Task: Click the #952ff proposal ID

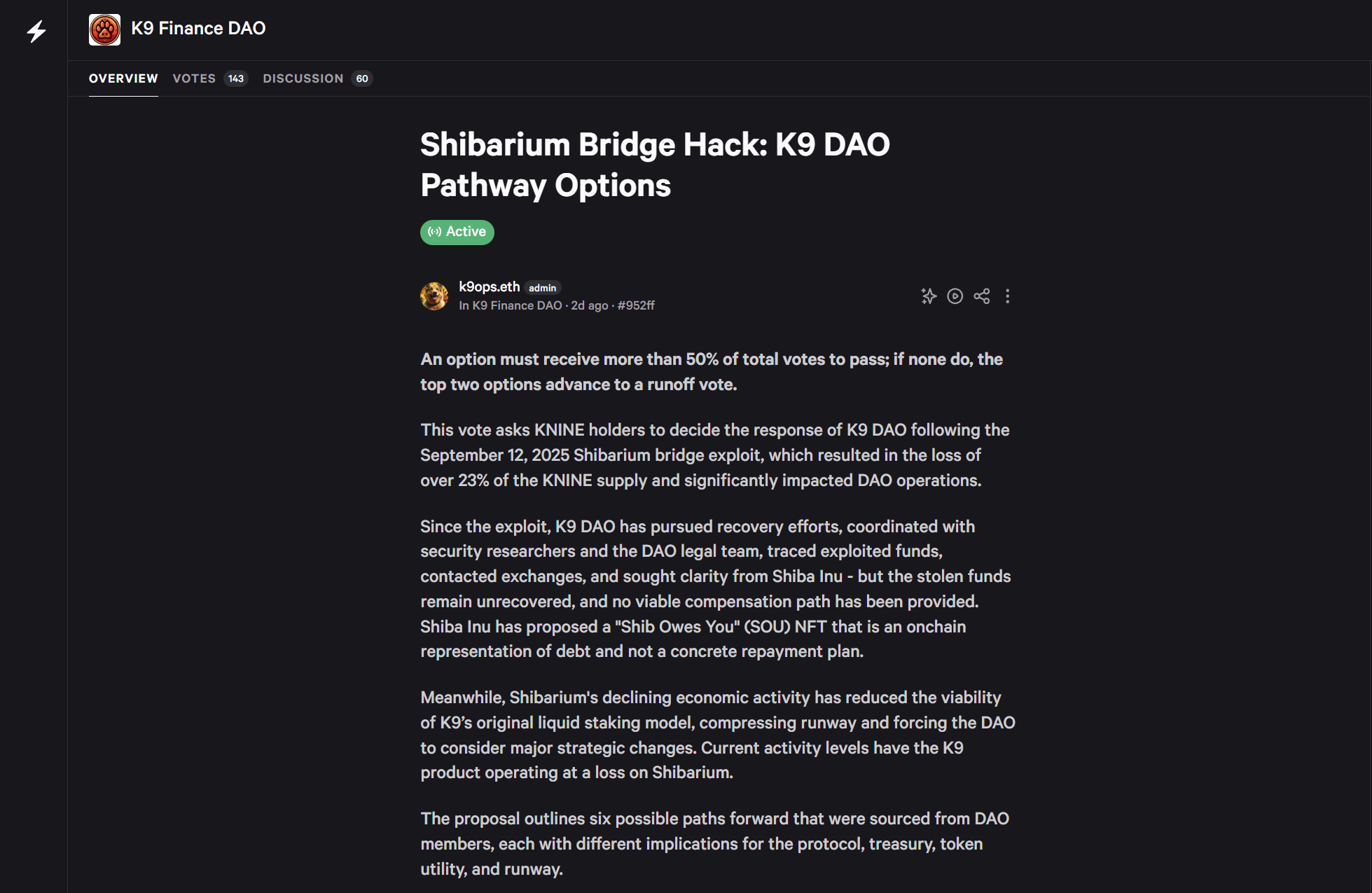Action: (636, 305)
